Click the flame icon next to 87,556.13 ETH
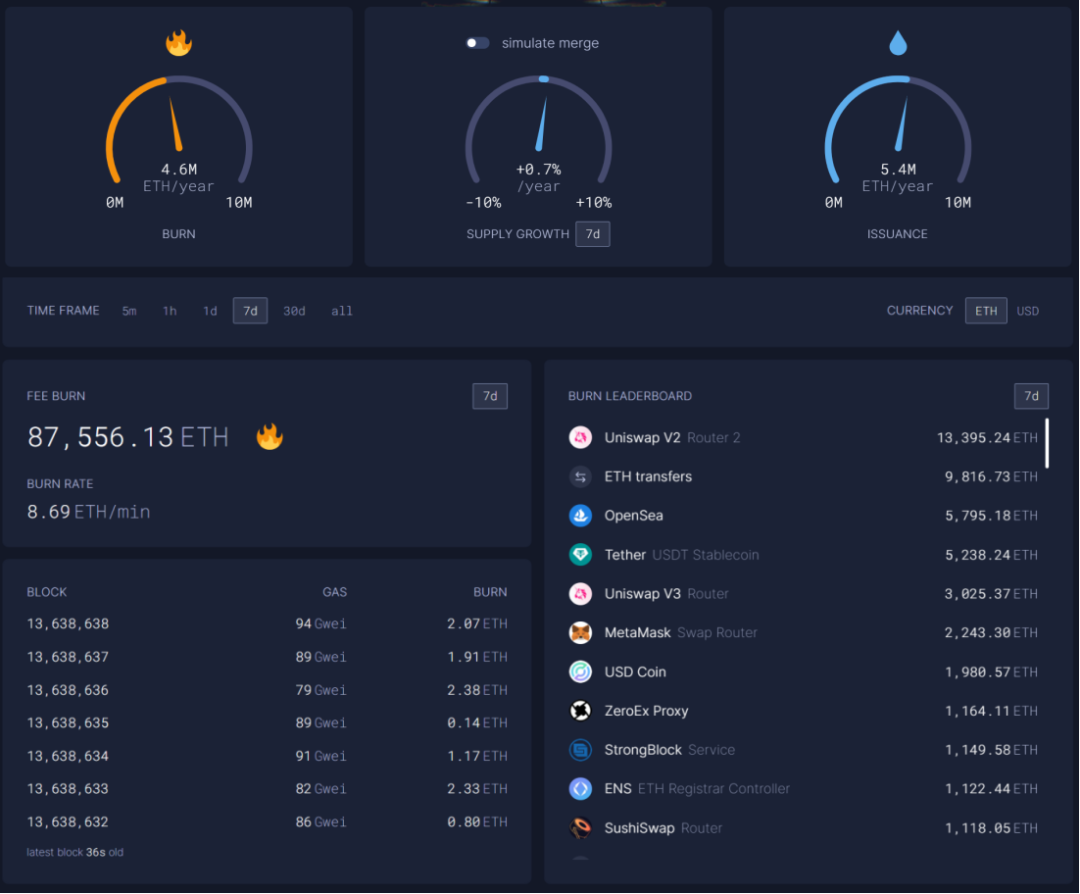 269,437
